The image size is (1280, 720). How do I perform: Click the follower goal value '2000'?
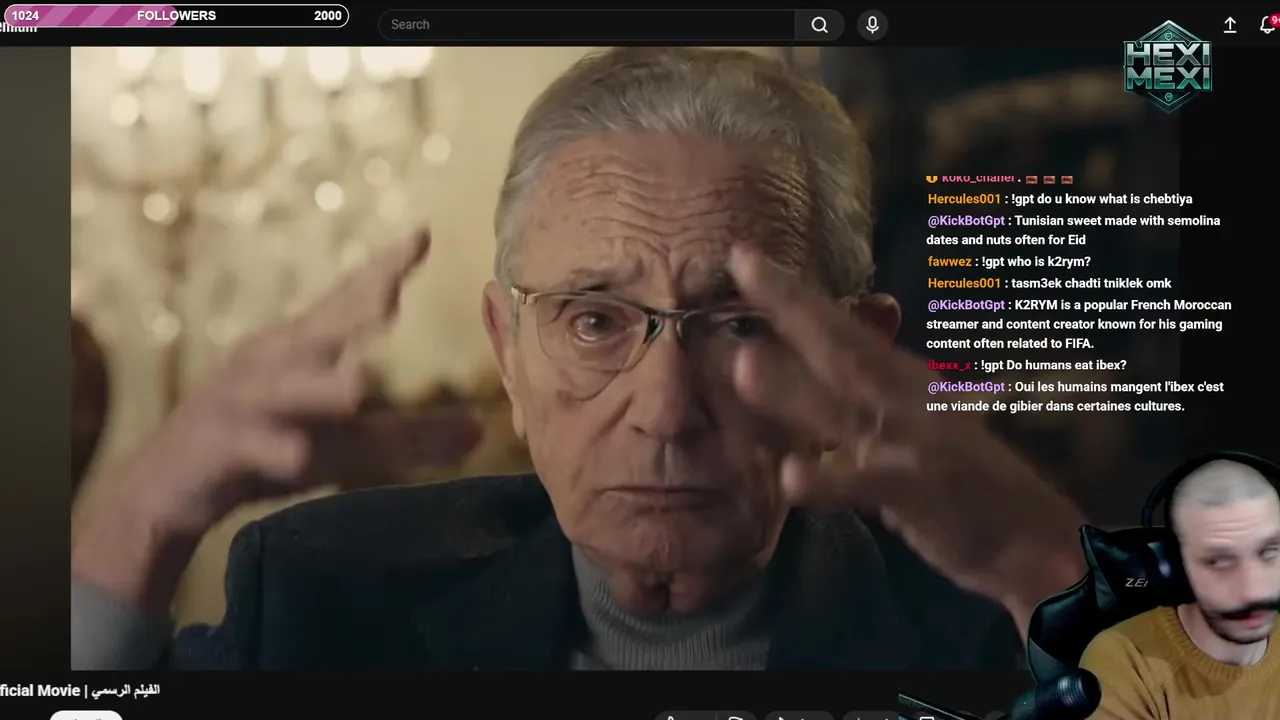[327, 16]
